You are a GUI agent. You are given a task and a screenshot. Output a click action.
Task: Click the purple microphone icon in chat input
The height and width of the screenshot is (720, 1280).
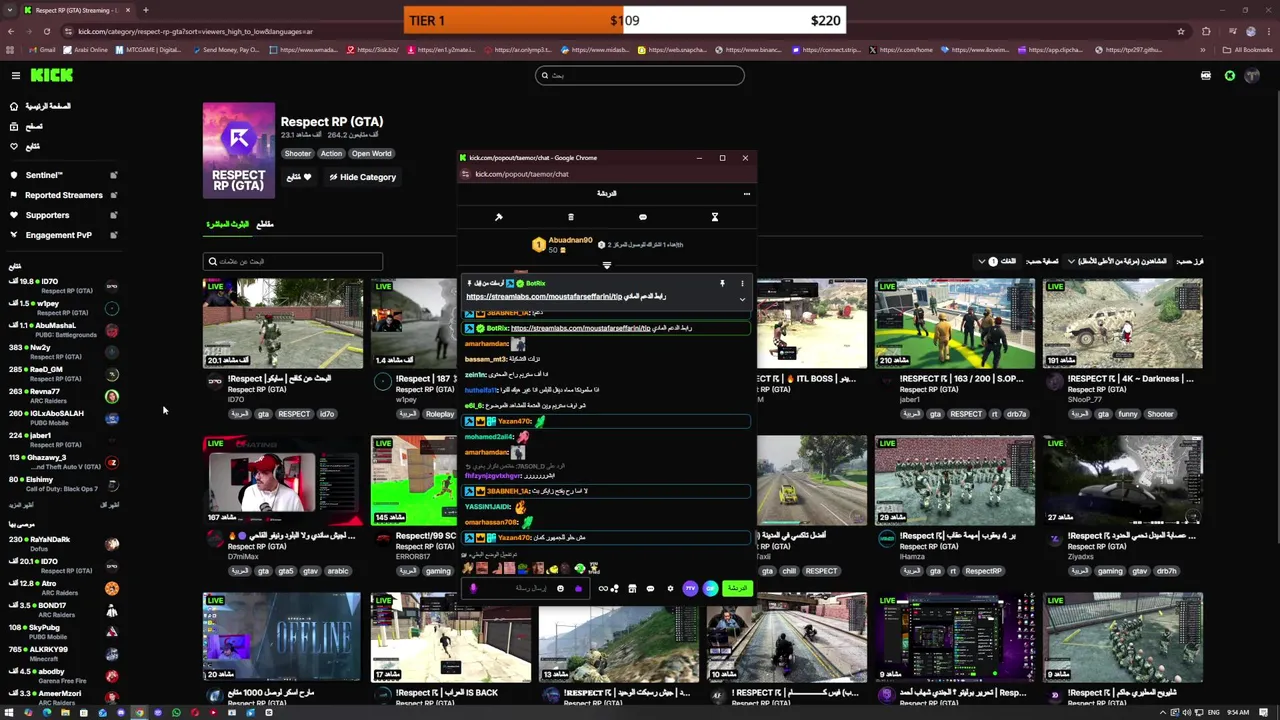coord(474,589)
